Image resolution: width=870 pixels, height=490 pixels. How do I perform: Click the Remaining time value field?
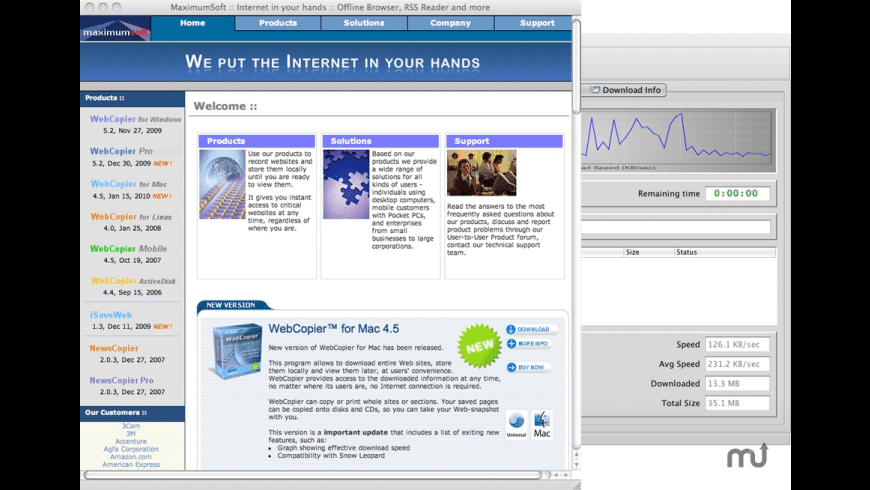click(737, 194)
